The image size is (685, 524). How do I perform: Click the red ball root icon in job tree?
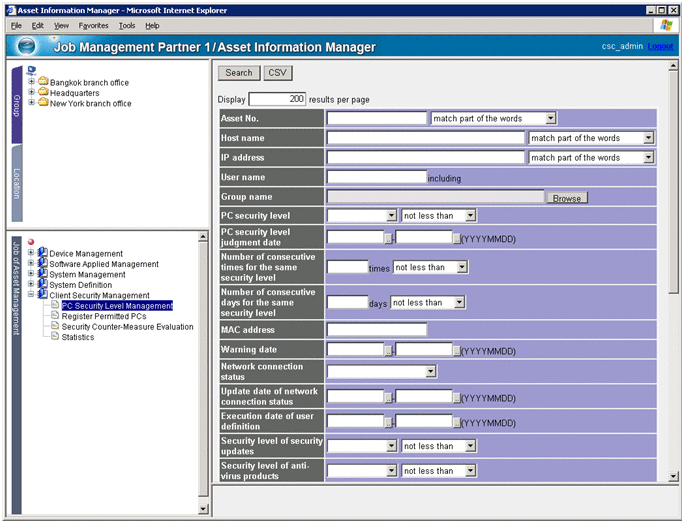point(31,242)
